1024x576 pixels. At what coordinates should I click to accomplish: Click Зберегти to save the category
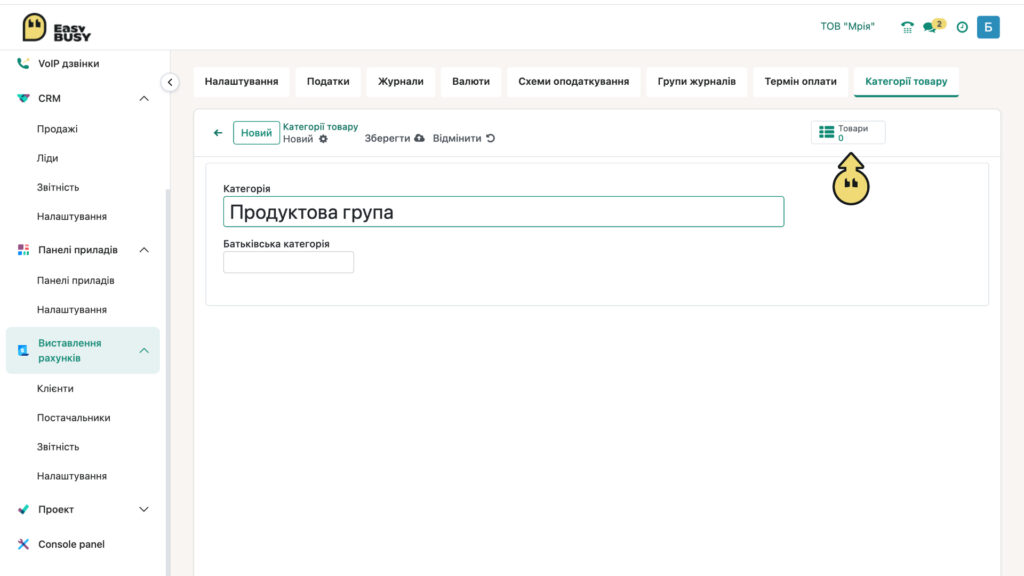394,138
